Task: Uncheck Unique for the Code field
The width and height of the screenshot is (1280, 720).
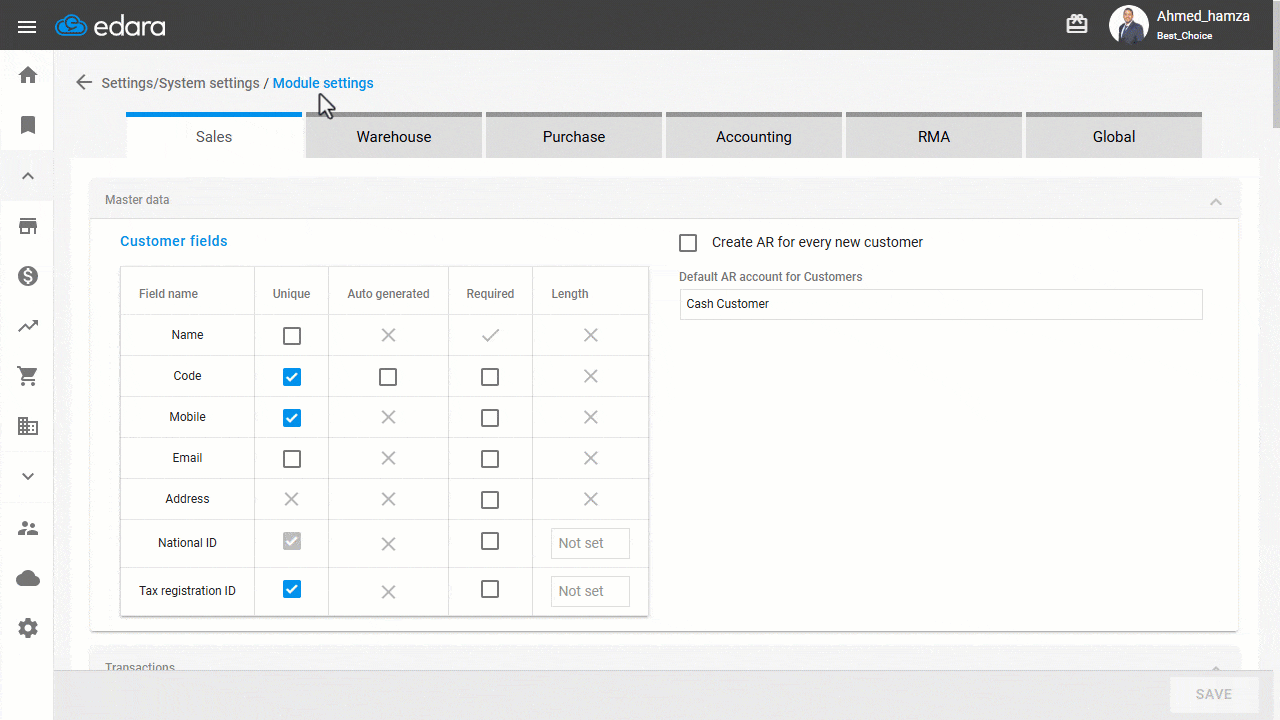Action: tap(292, 377)
